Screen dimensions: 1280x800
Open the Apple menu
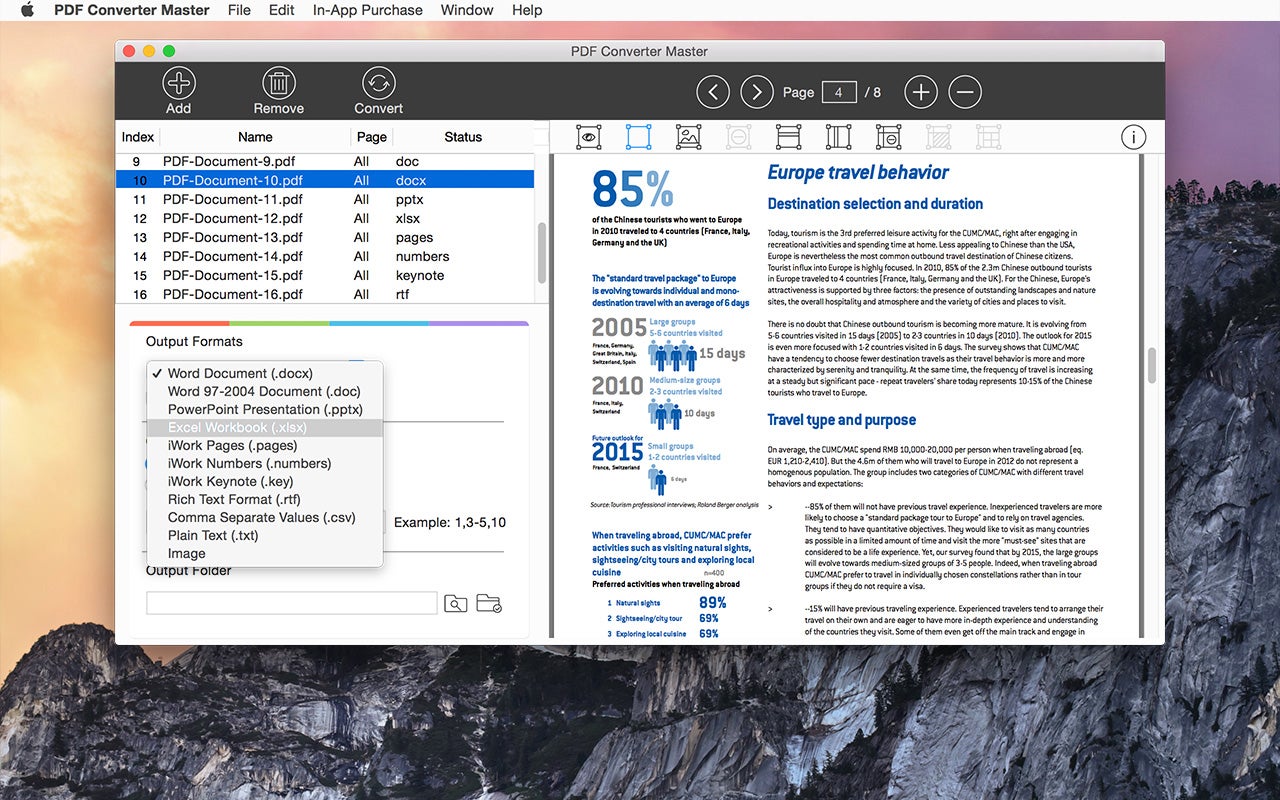28,10
